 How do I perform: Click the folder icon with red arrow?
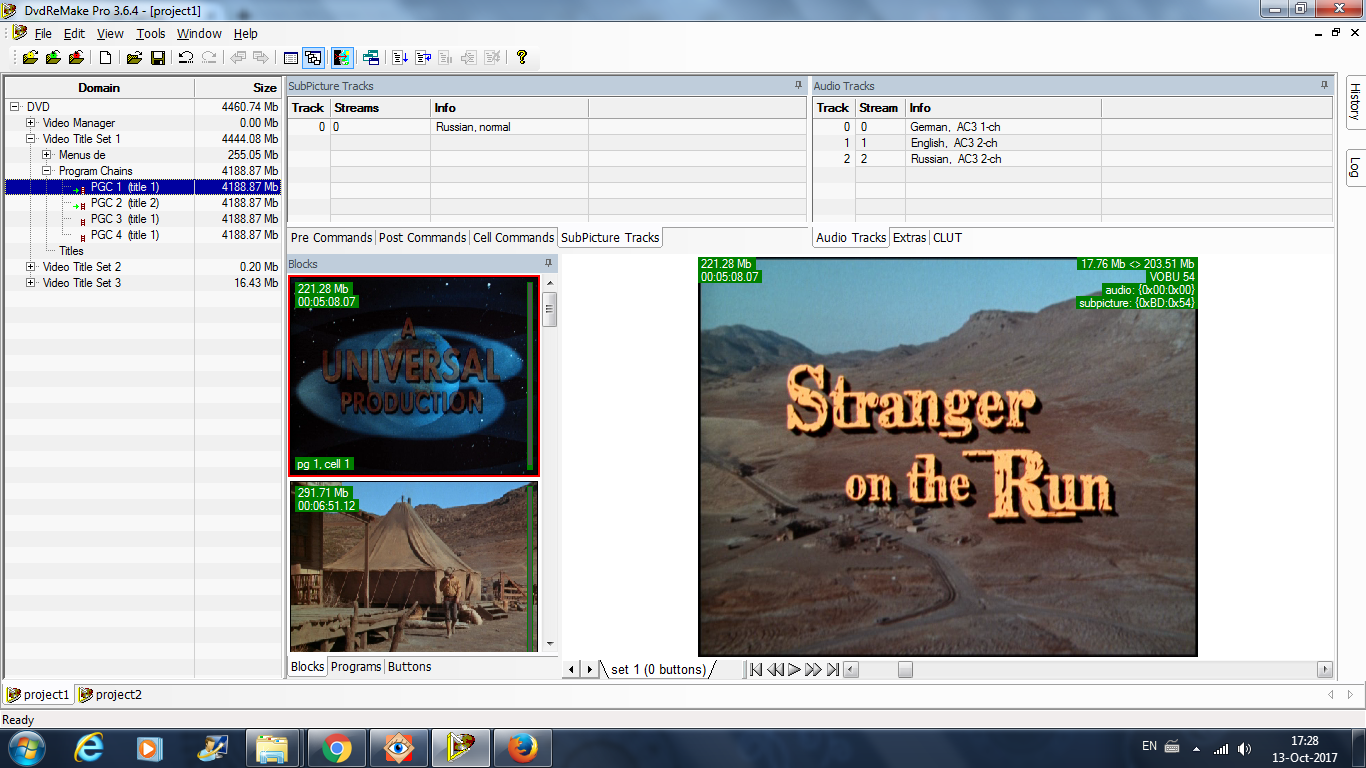(x=76, y=58)
